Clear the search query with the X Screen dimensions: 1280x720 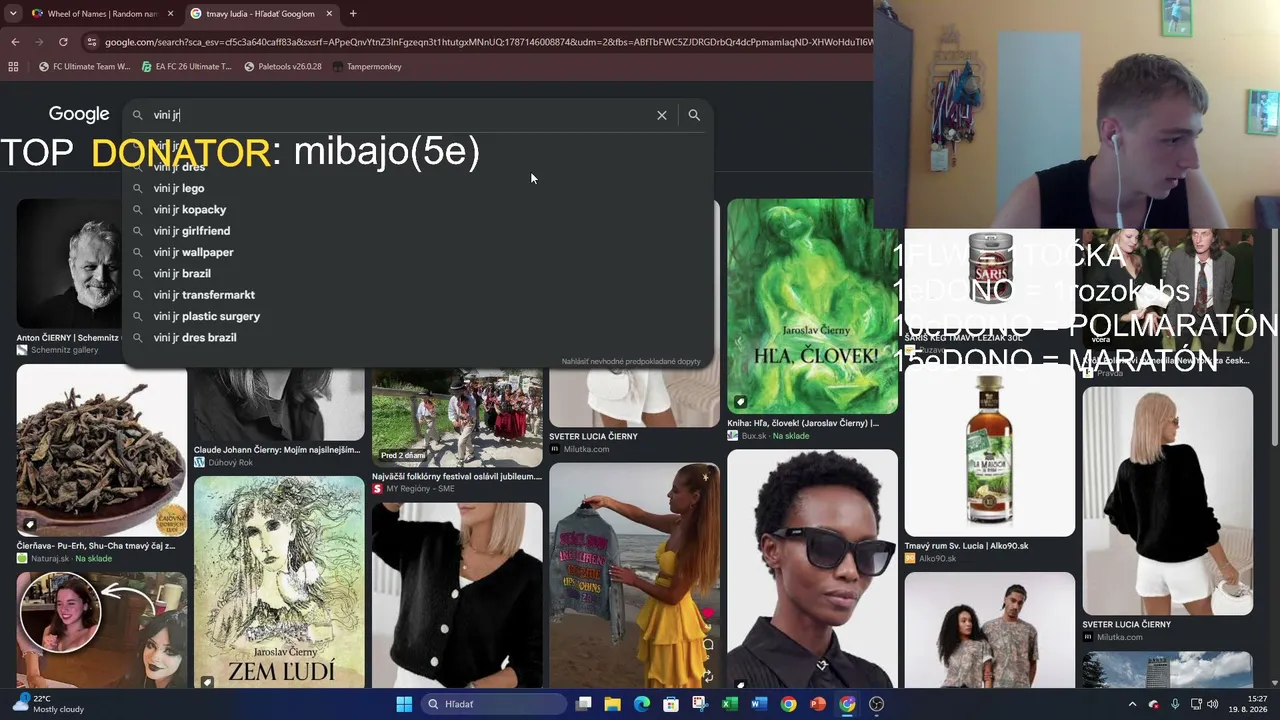tap(662, 115)
